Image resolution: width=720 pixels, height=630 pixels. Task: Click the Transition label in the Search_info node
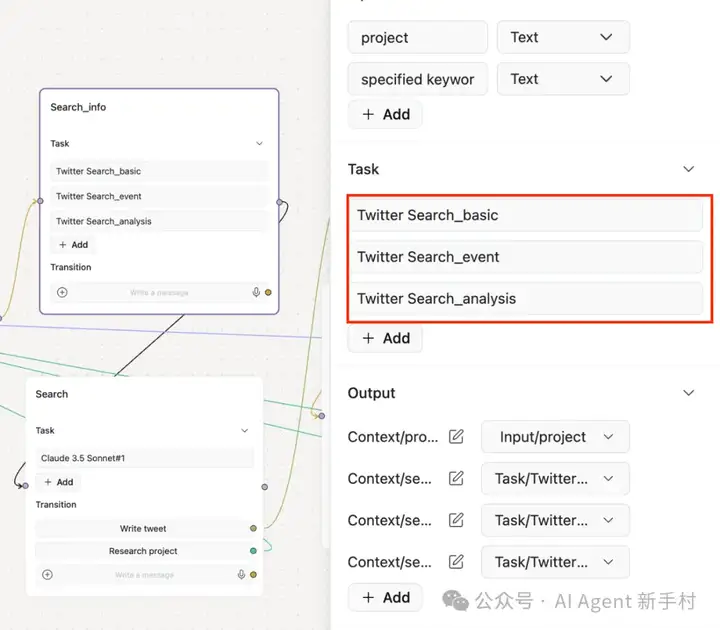(71, 267)
